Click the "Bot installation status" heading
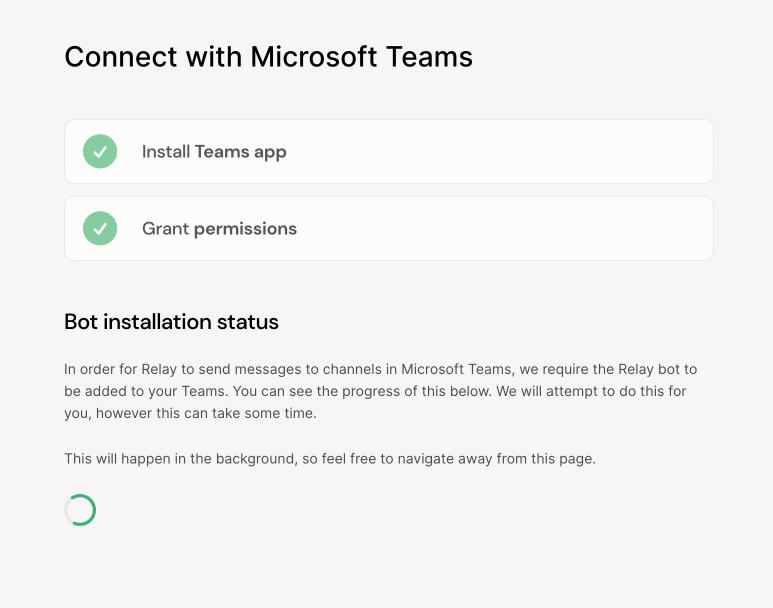773x608 pixels. (171, 322)
